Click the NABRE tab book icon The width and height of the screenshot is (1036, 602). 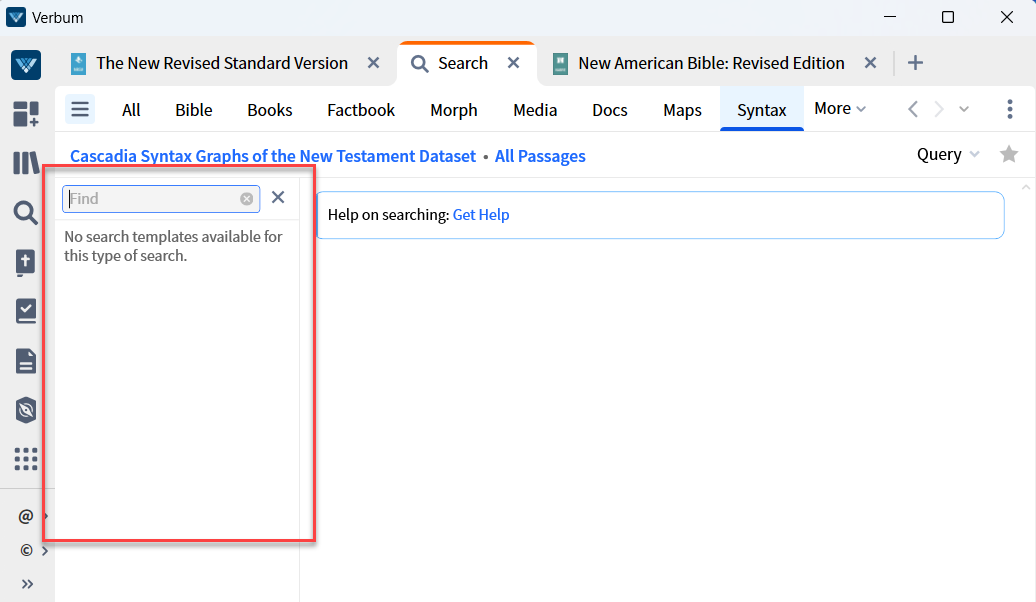pyautogui.click(x=560, y=63)
